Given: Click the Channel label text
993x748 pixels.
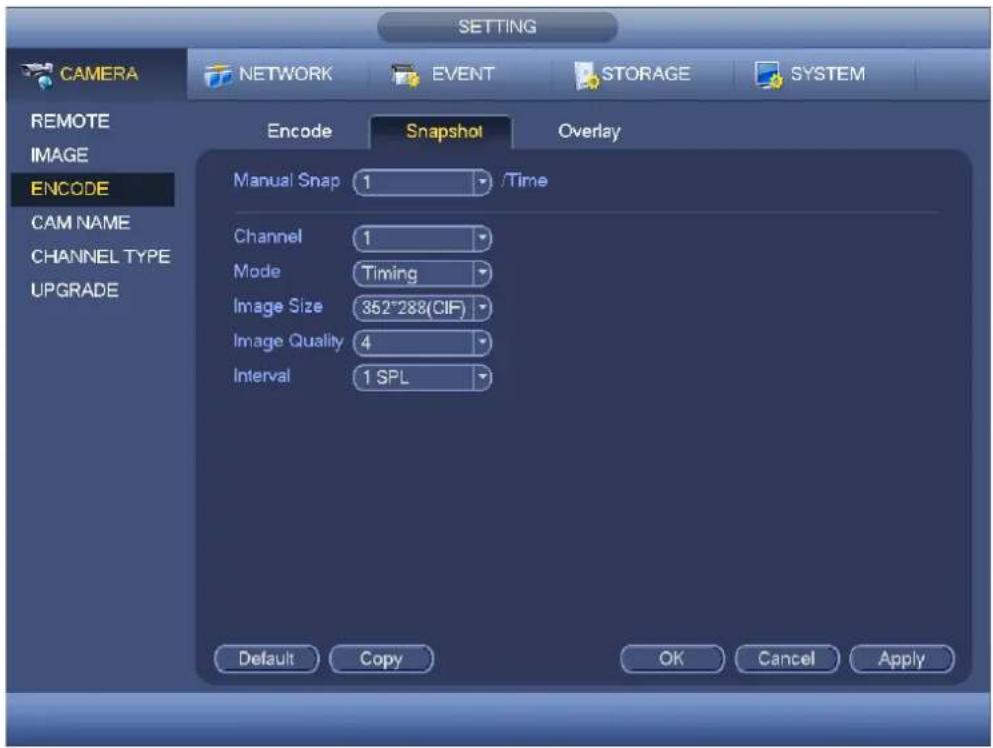Looking at the screenshot, I should click(x=268, y=236).
